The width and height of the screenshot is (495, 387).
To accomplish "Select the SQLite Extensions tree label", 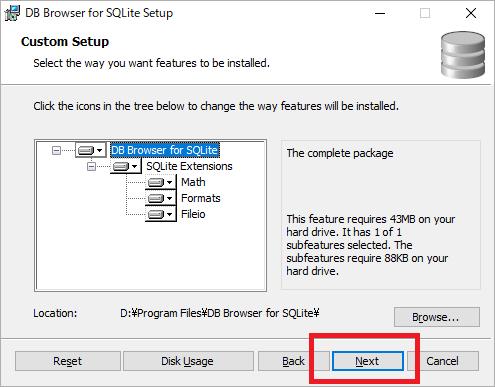I will [x=189, y=166].
